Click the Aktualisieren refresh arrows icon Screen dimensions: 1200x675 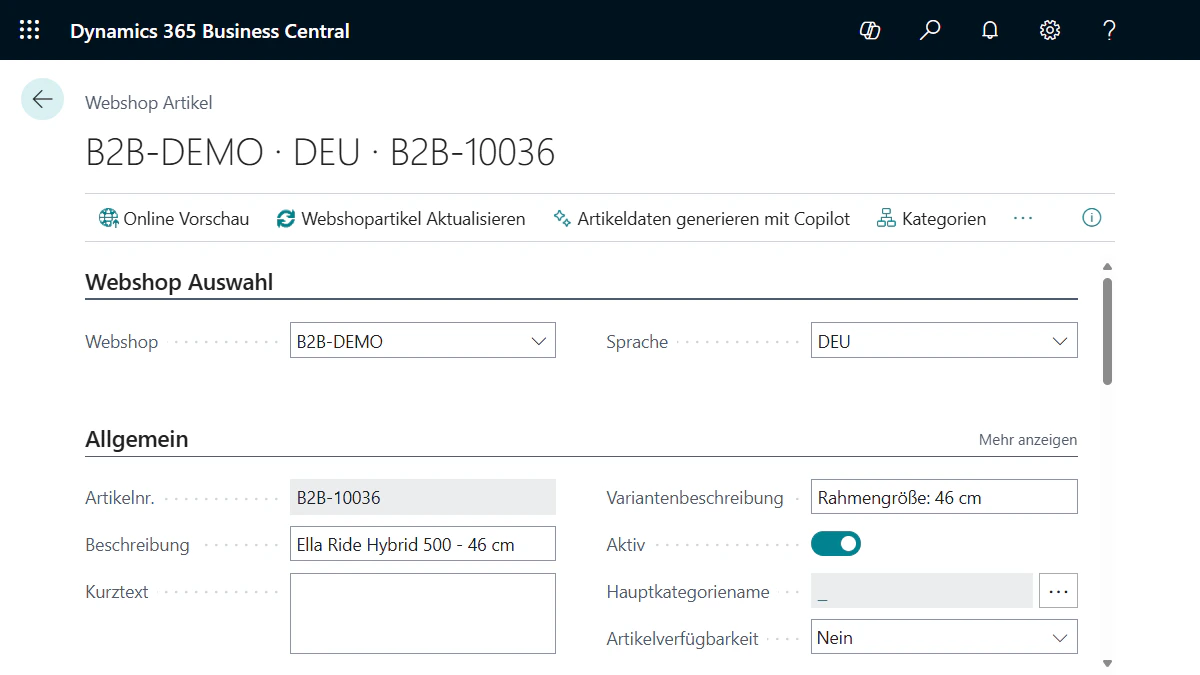(x=286, y=218)
